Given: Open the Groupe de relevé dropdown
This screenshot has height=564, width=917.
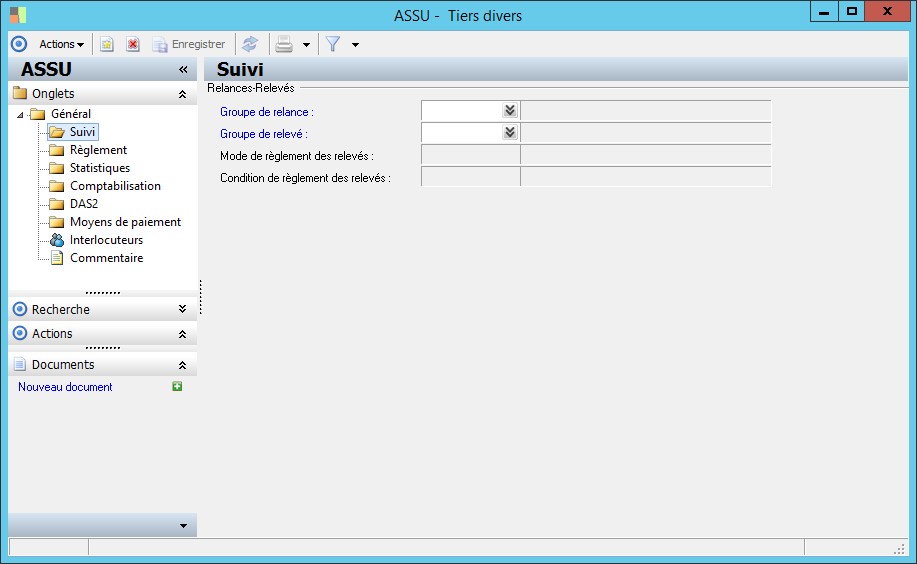Looking at the screenshot, I should click(x=510, y=132).
